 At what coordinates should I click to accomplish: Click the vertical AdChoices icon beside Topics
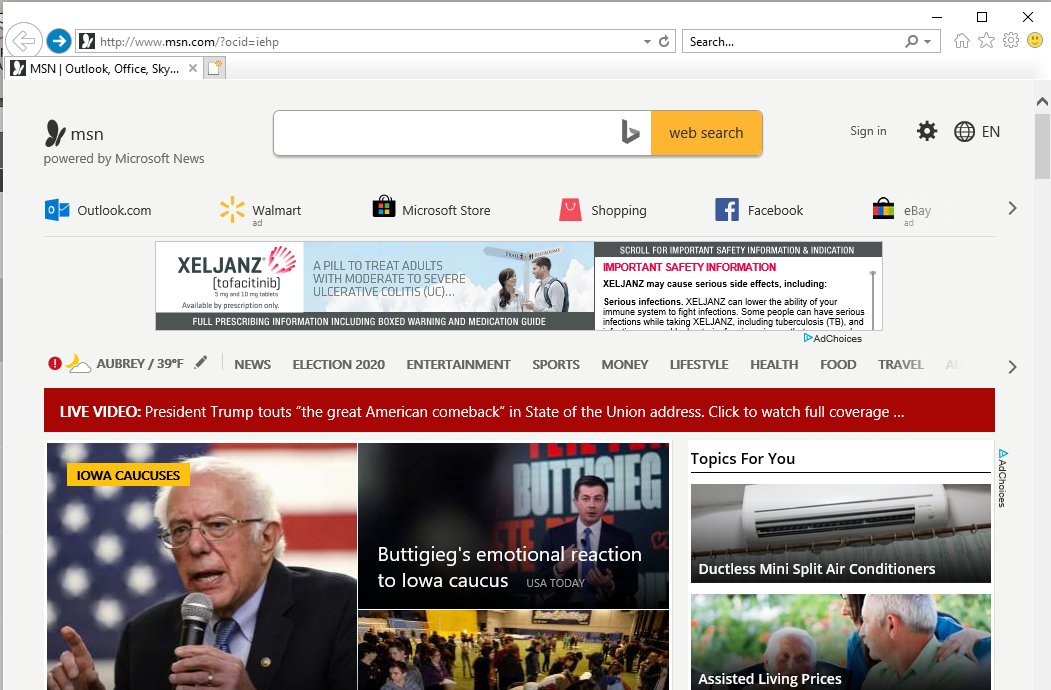1003,477
